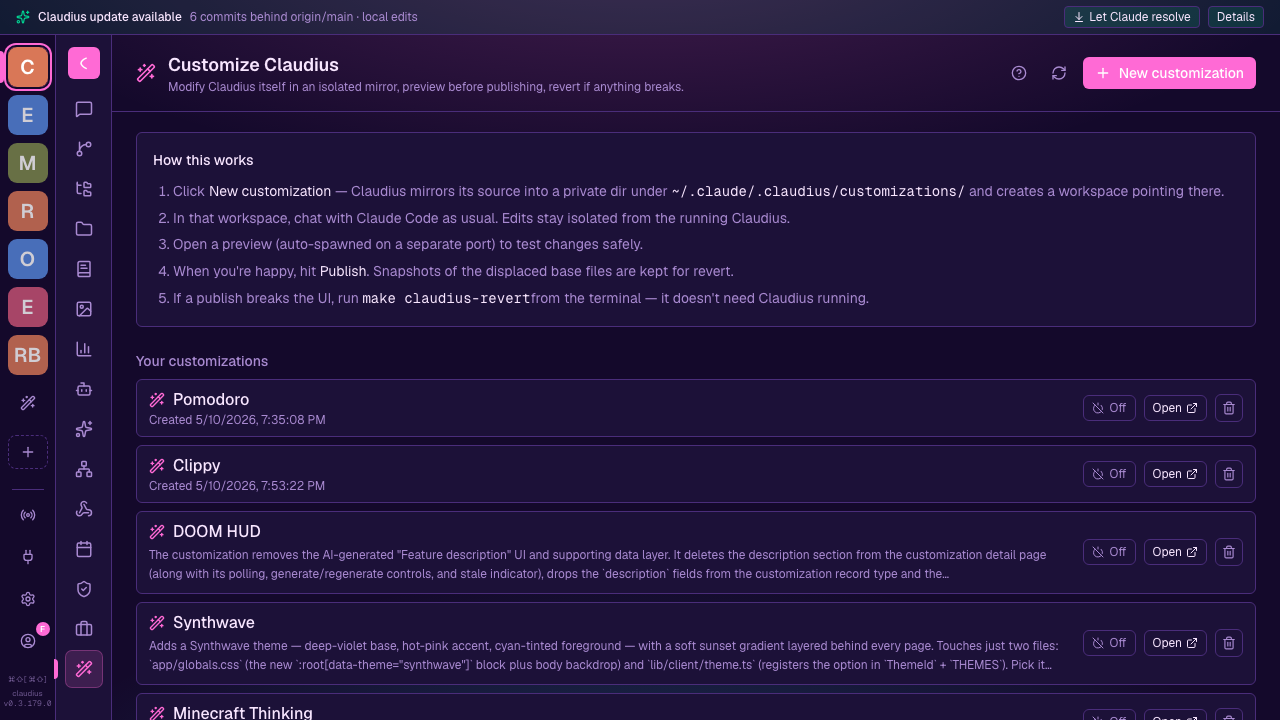Click the 'make claudius-revert' command text
This screenshot has width=1280, height=720.
pyautogui.click(x=446, y=298)
